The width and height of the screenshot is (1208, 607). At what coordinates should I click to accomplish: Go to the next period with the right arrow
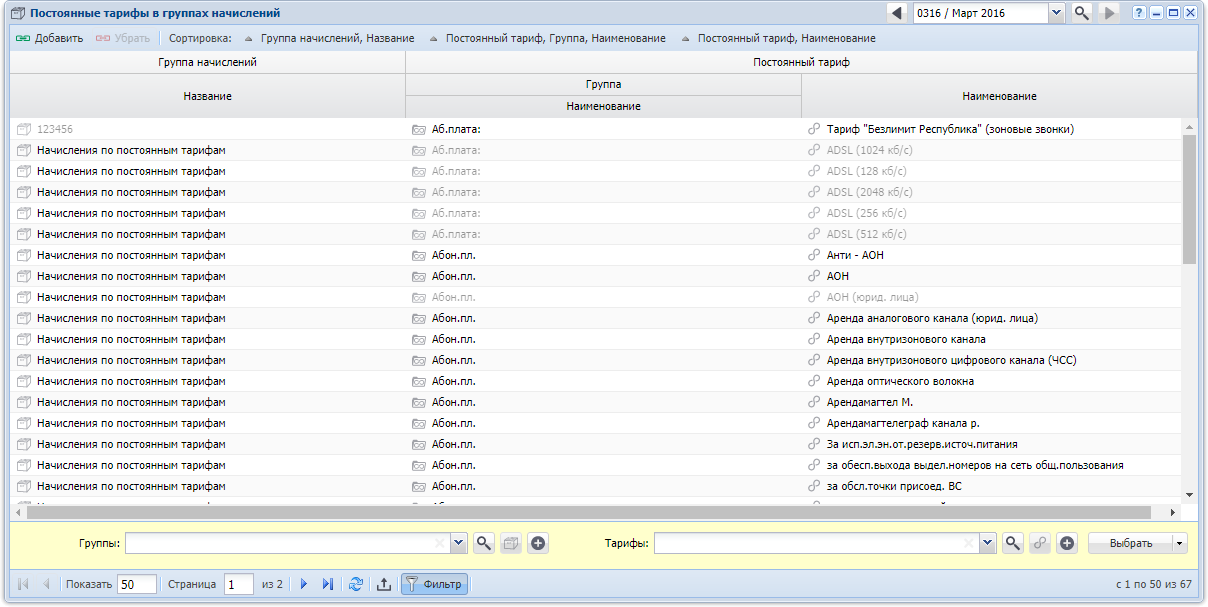click(1108, 13)
